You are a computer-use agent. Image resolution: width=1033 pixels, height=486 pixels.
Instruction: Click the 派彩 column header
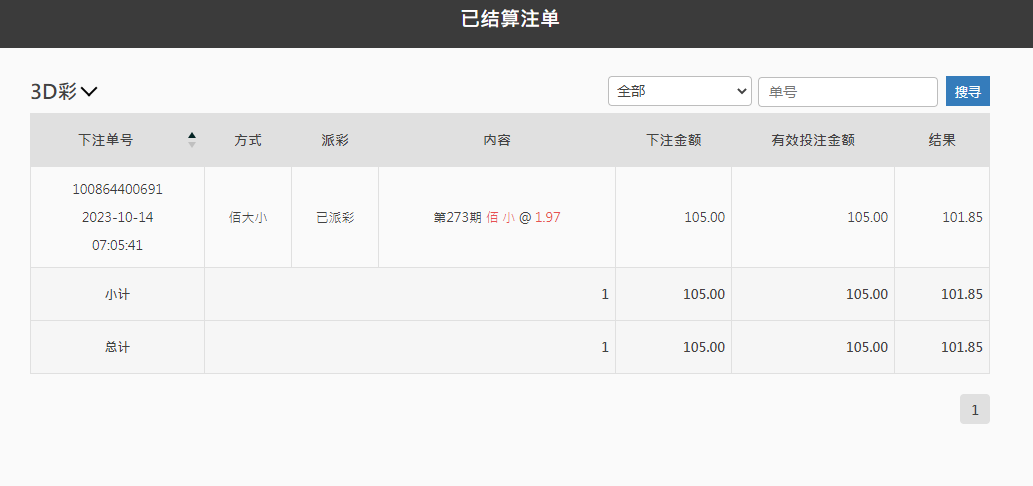335,141
